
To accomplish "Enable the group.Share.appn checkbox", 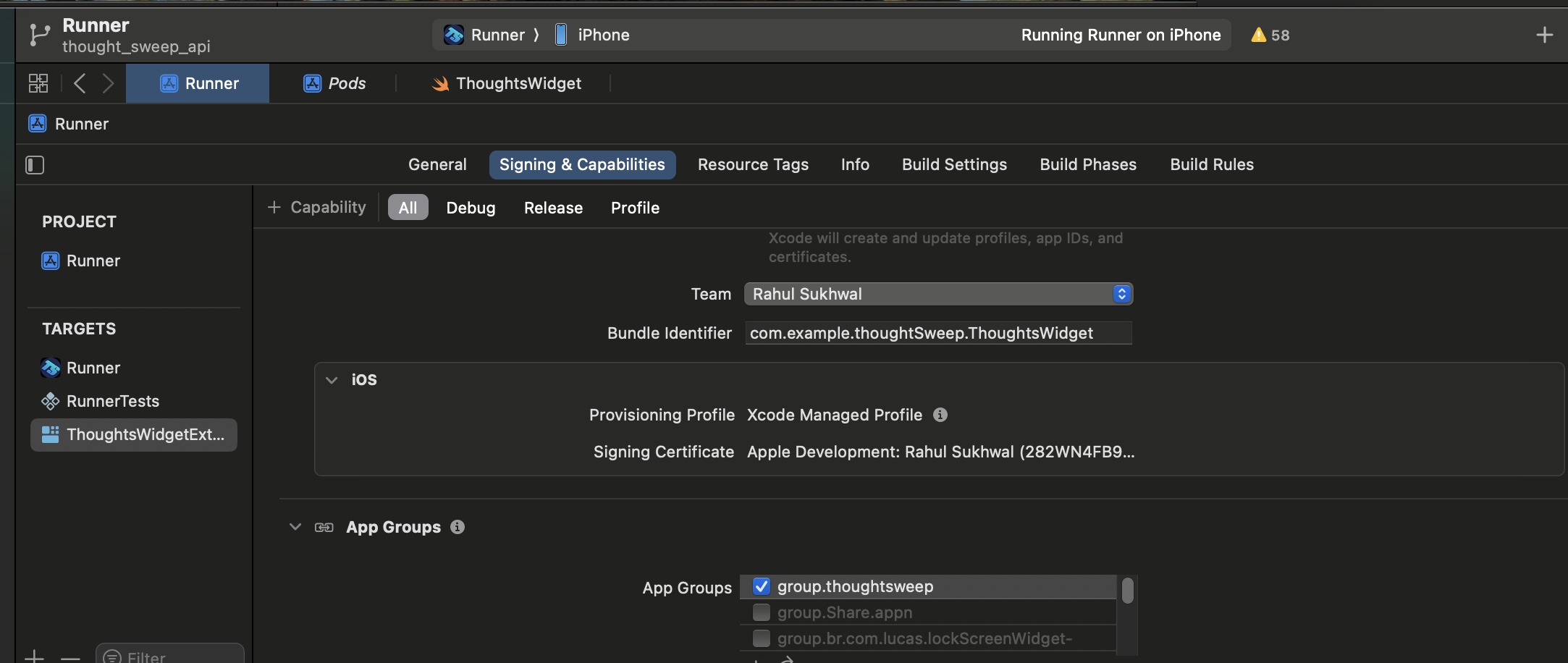I will [761, 612].
